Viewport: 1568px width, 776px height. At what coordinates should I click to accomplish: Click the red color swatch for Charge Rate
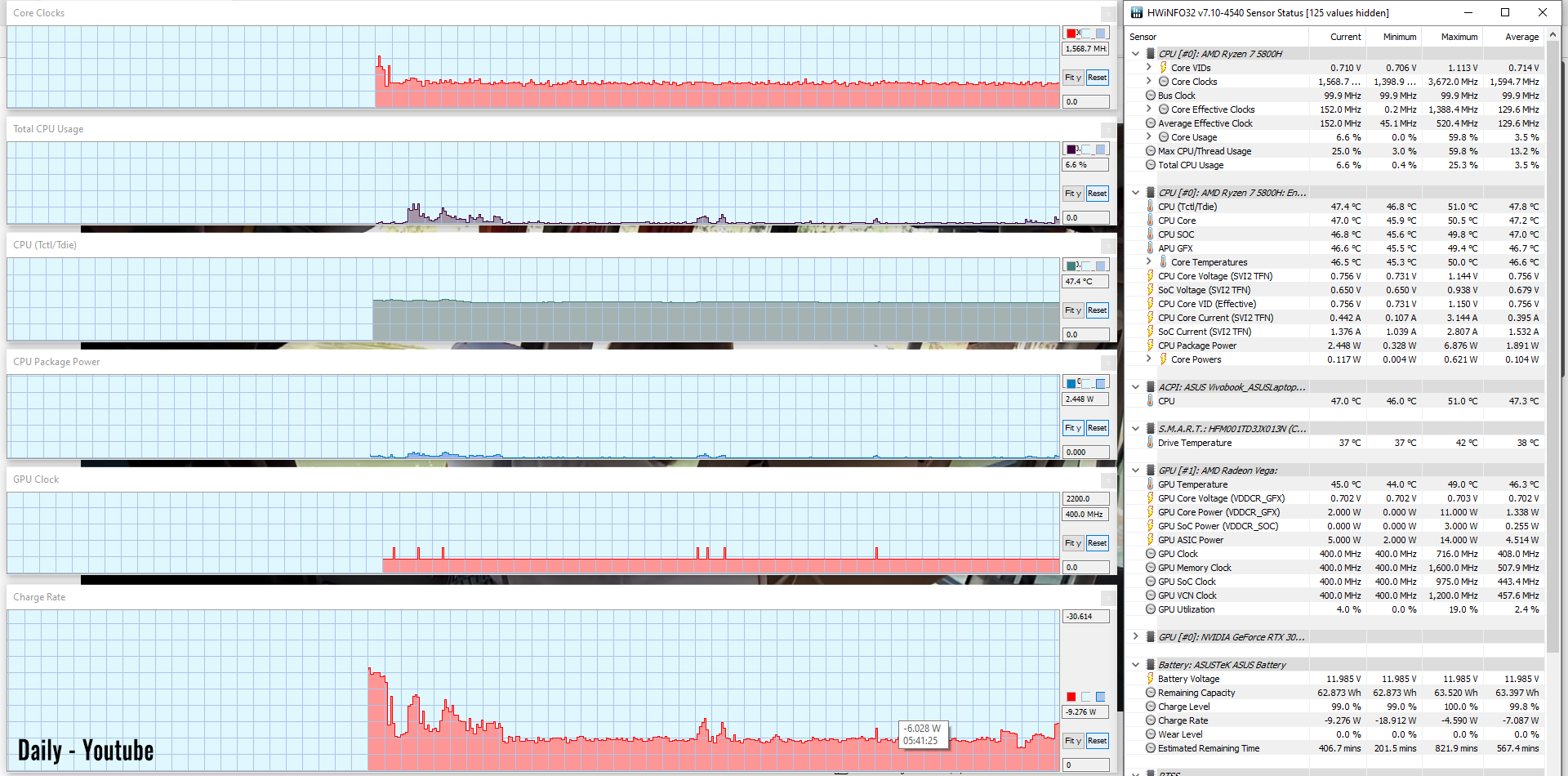1071,697
